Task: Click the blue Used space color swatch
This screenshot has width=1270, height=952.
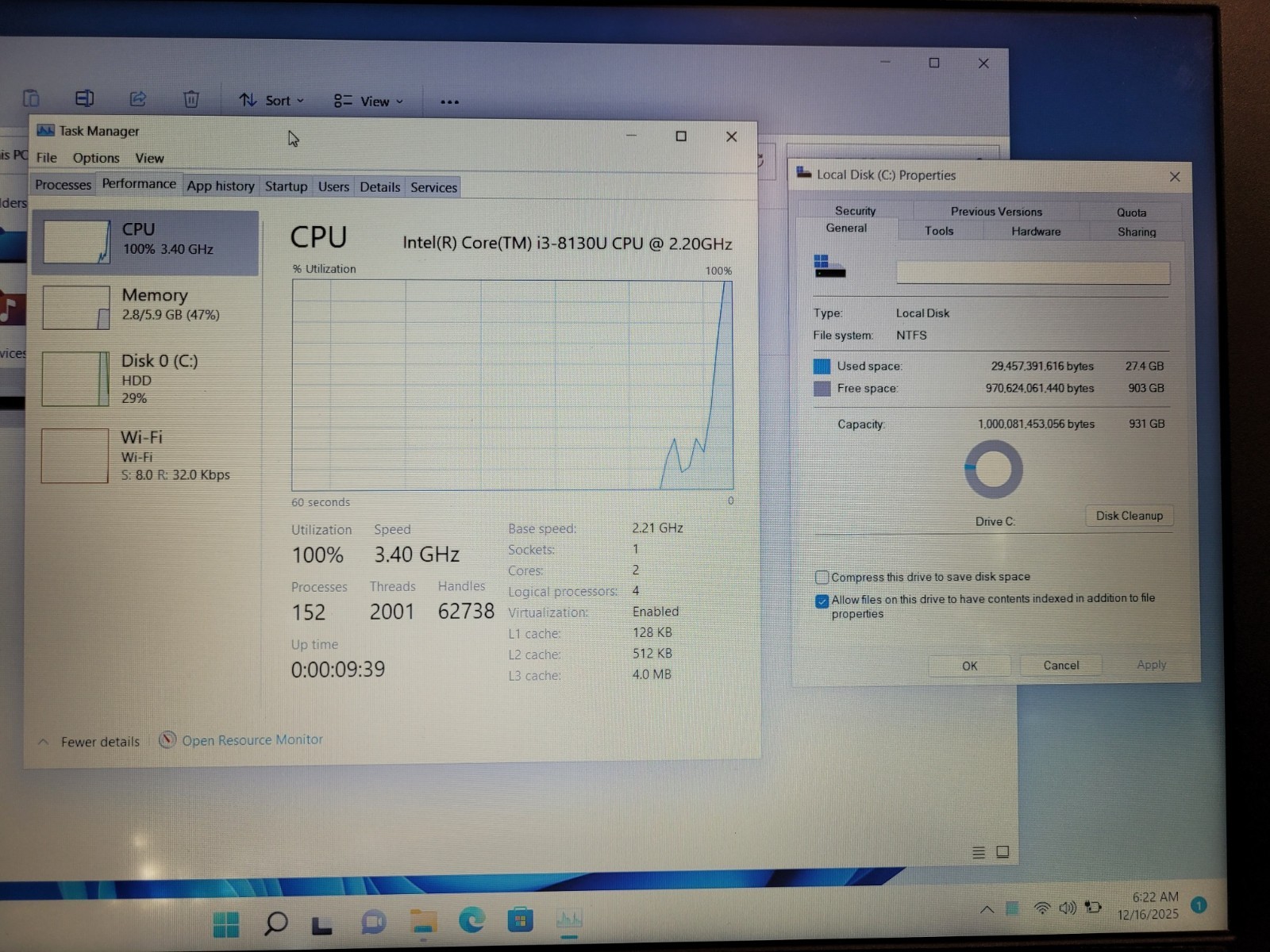Action: click(822, 366)
